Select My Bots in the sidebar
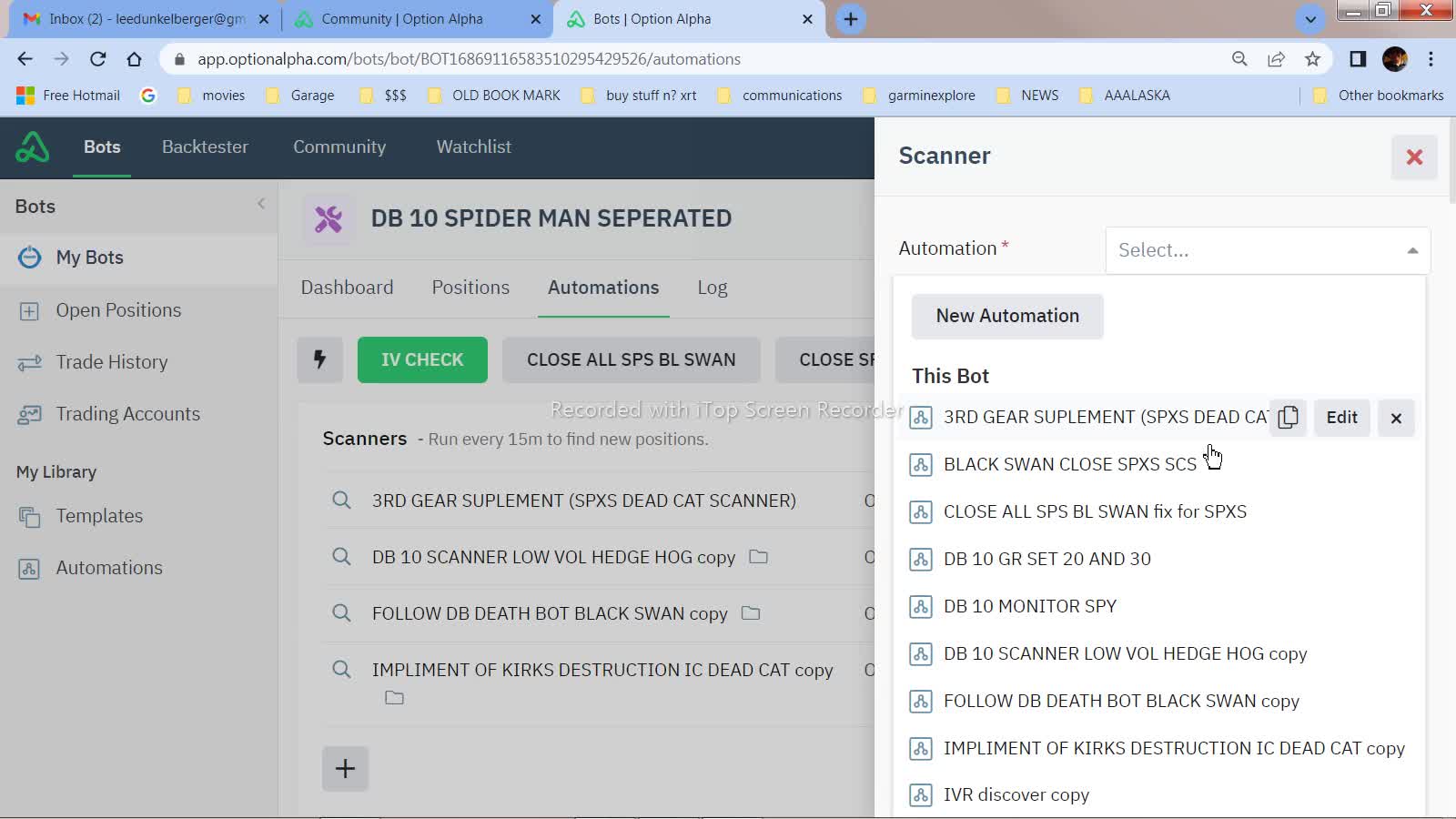 click(x=138, y=258)
